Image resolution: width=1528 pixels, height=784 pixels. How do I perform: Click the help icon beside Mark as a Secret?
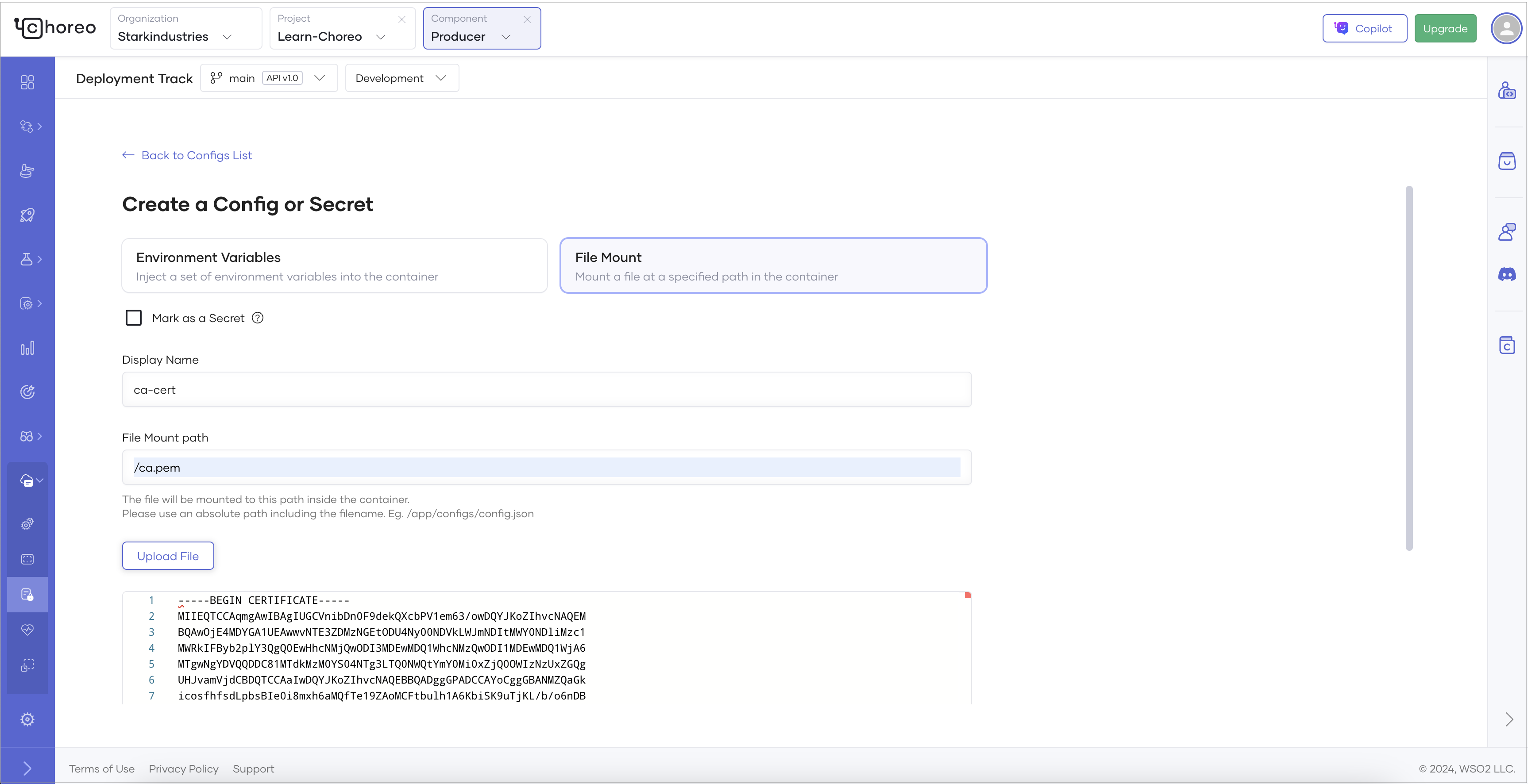click(x=258, y=318)
